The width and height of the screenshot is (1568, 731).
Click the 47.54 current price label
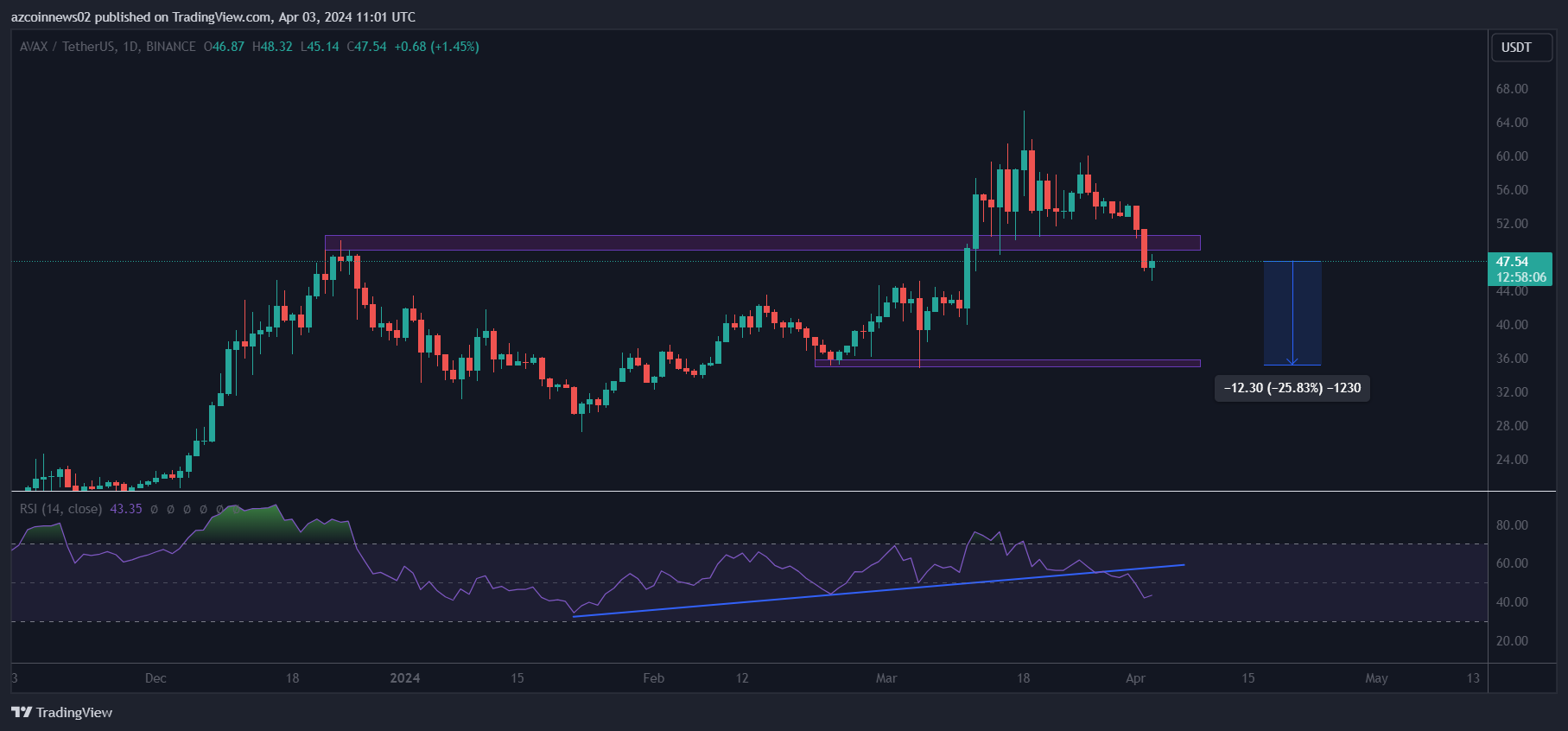[1512, 261]
